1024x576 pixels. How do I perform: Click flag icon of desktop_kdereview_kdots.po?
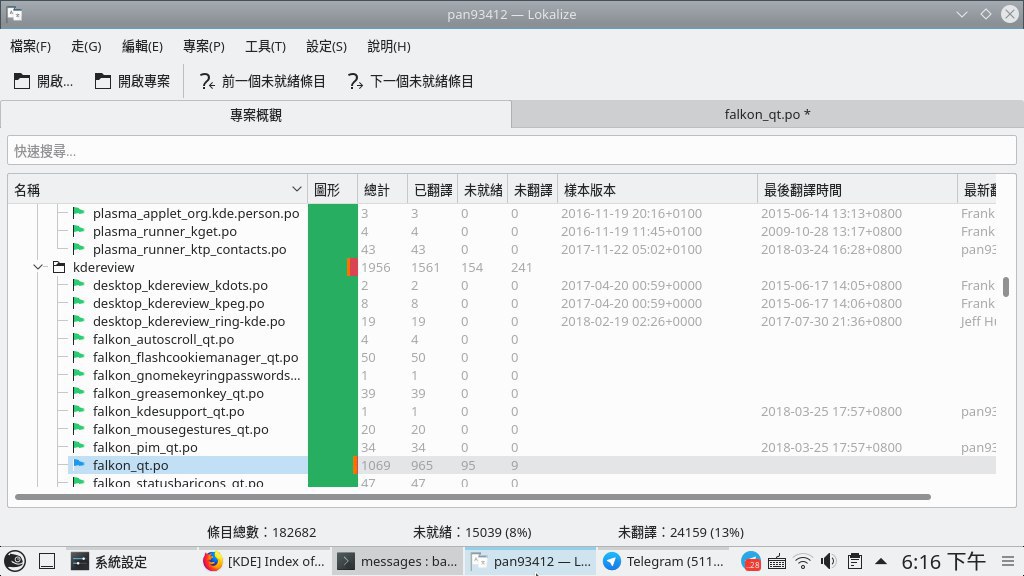point(79,285)
